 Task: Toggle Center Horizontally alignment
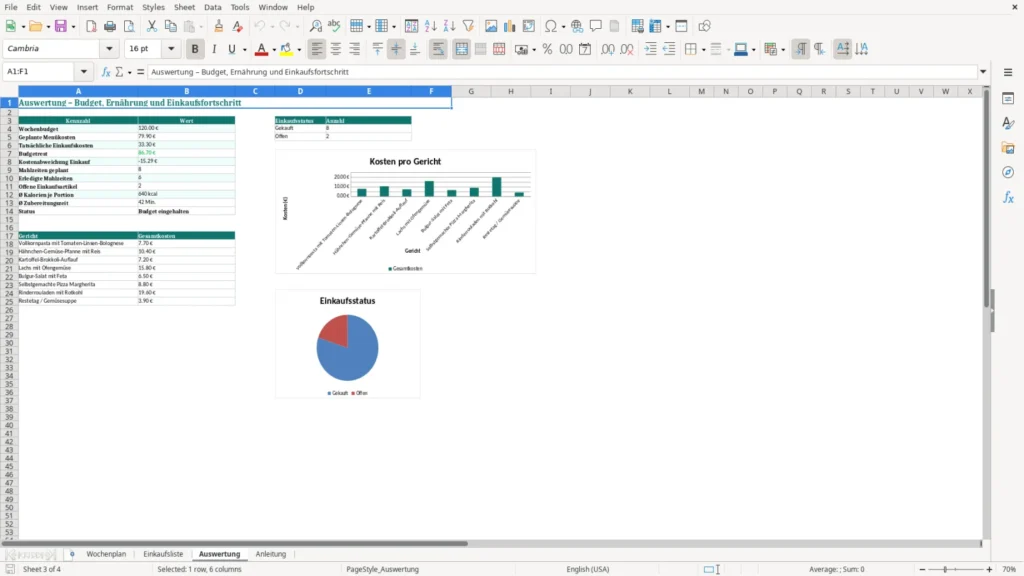(336, 49)
